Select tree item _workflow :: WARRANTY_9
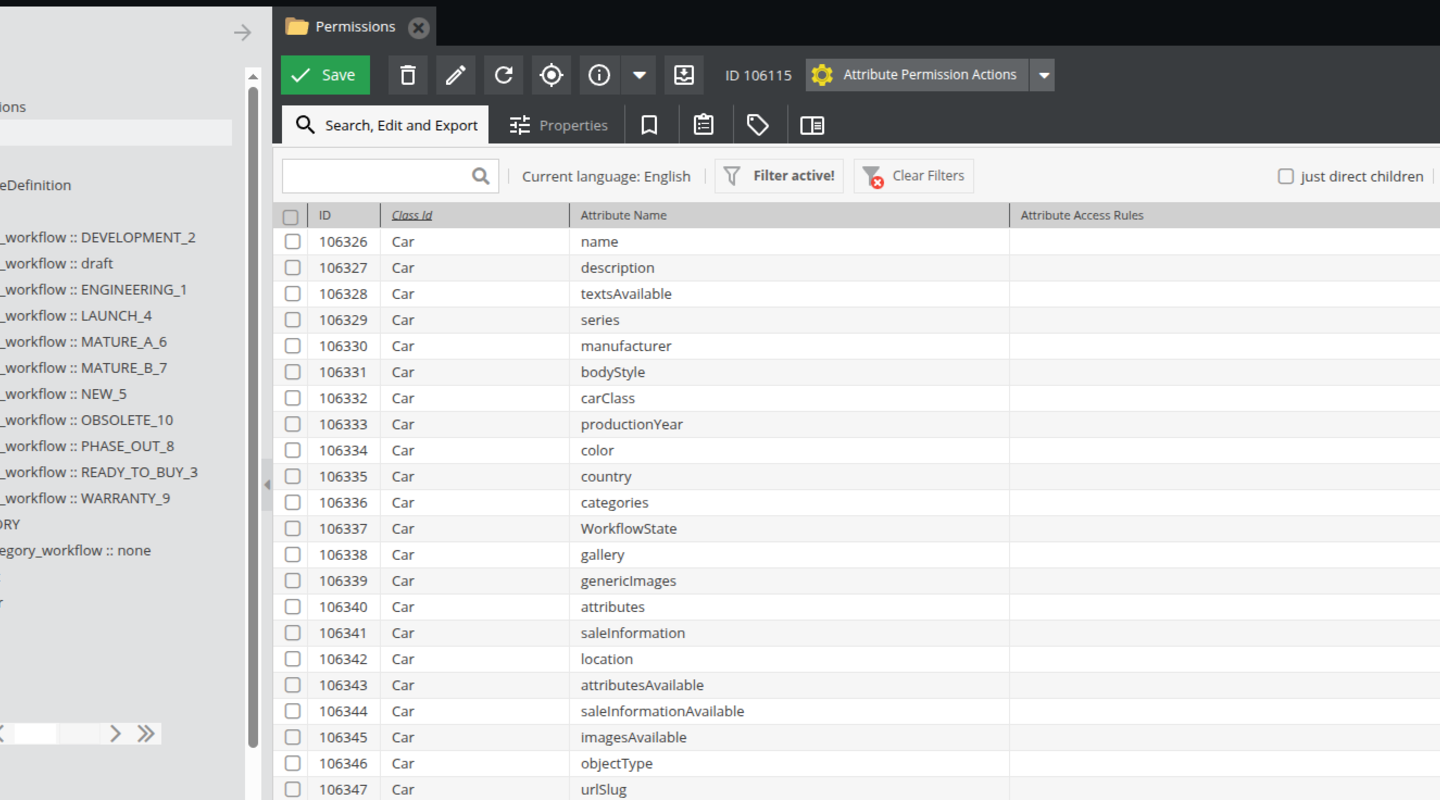The width and height of the screenshot is (1440, 800). 84,498
